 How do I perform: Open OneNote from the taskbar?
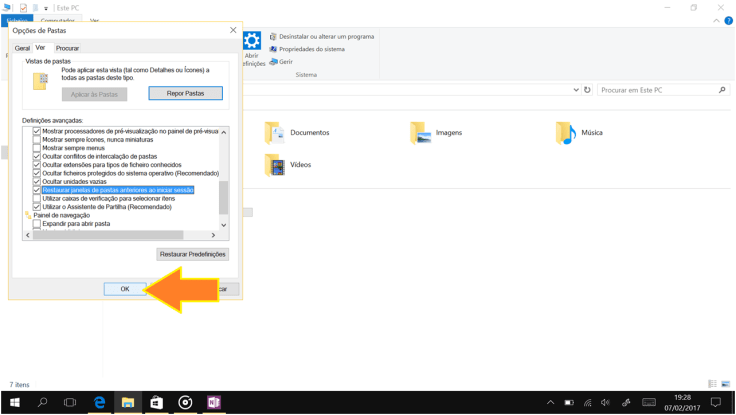tap(214, 402)
